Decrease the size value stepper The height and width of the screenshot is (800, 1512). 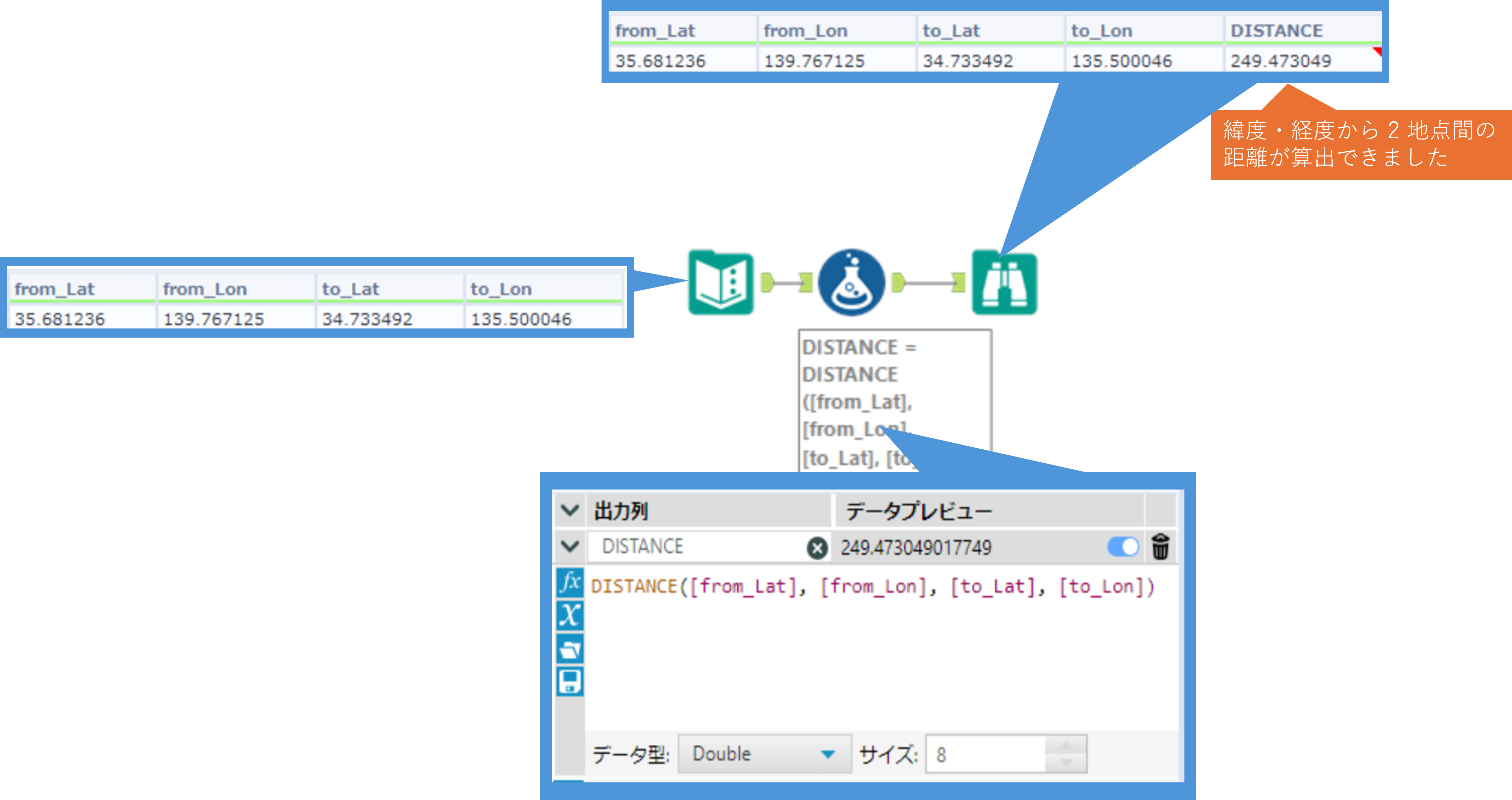click(x=1067, y=762)
